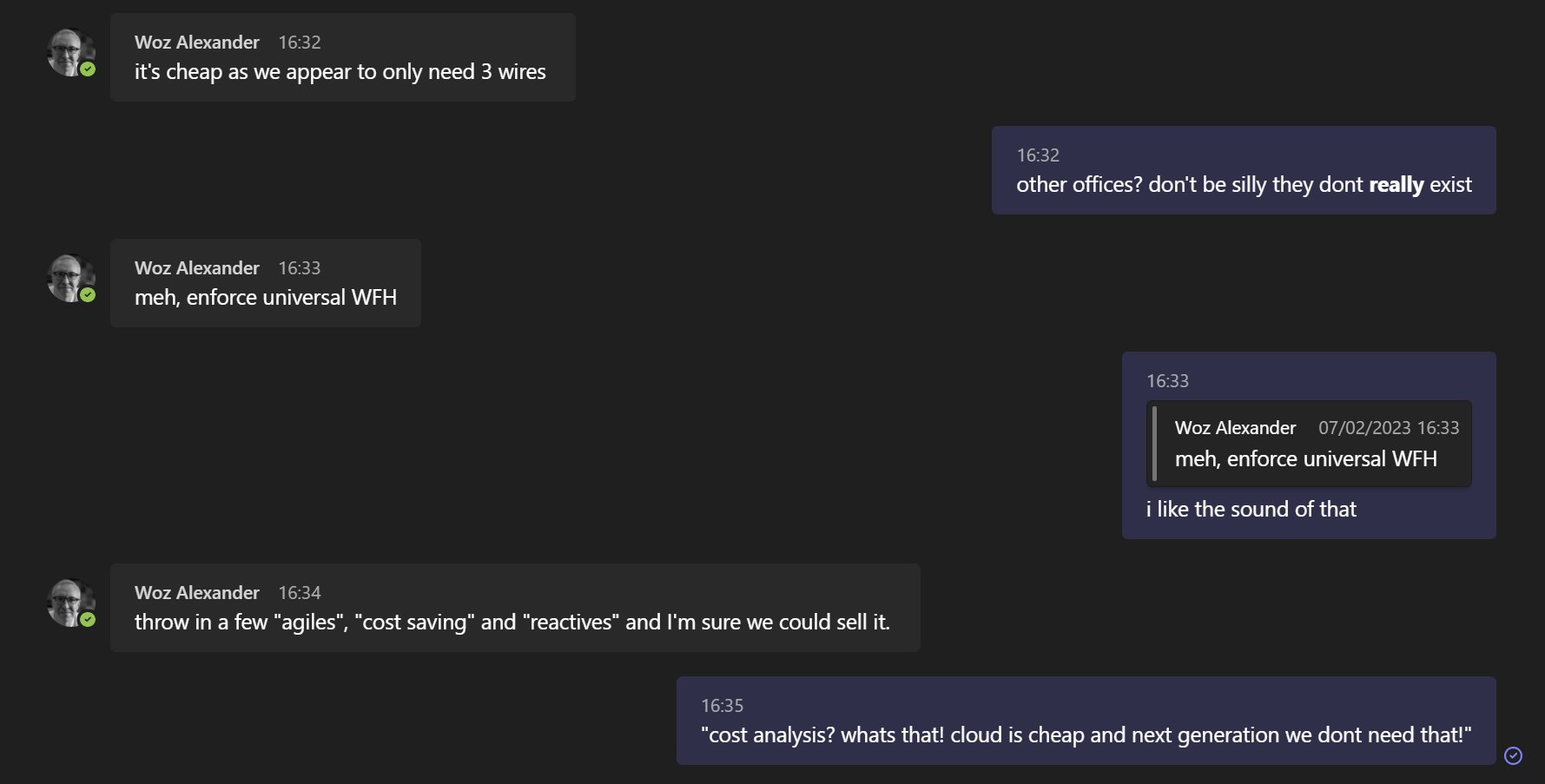1545x784 pixels.
Task: Click Woz Alexander's avatar beside the "3 wires" message
Action: tap(69, 52)
